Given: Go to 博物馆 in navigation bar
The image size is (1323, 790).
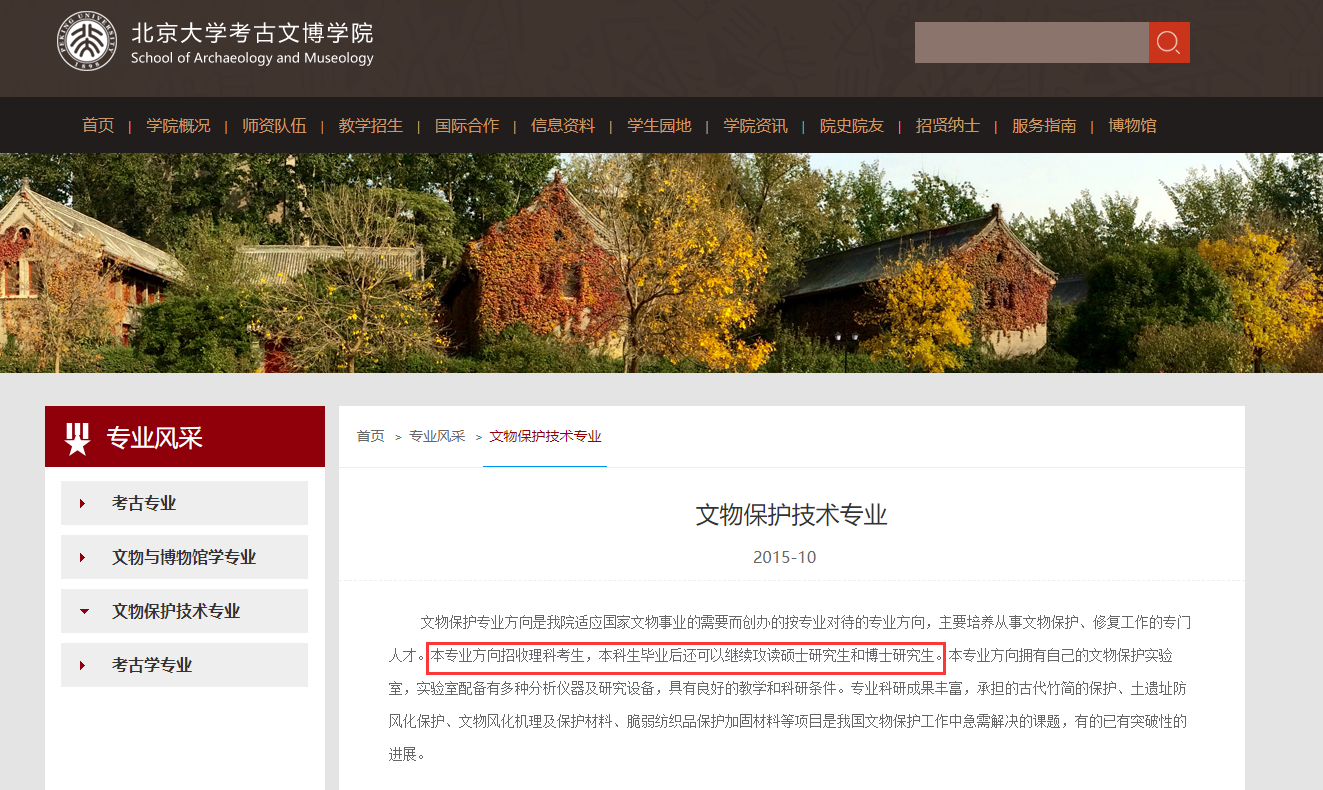Looking at the screenshot, I should pos(1132,126).
